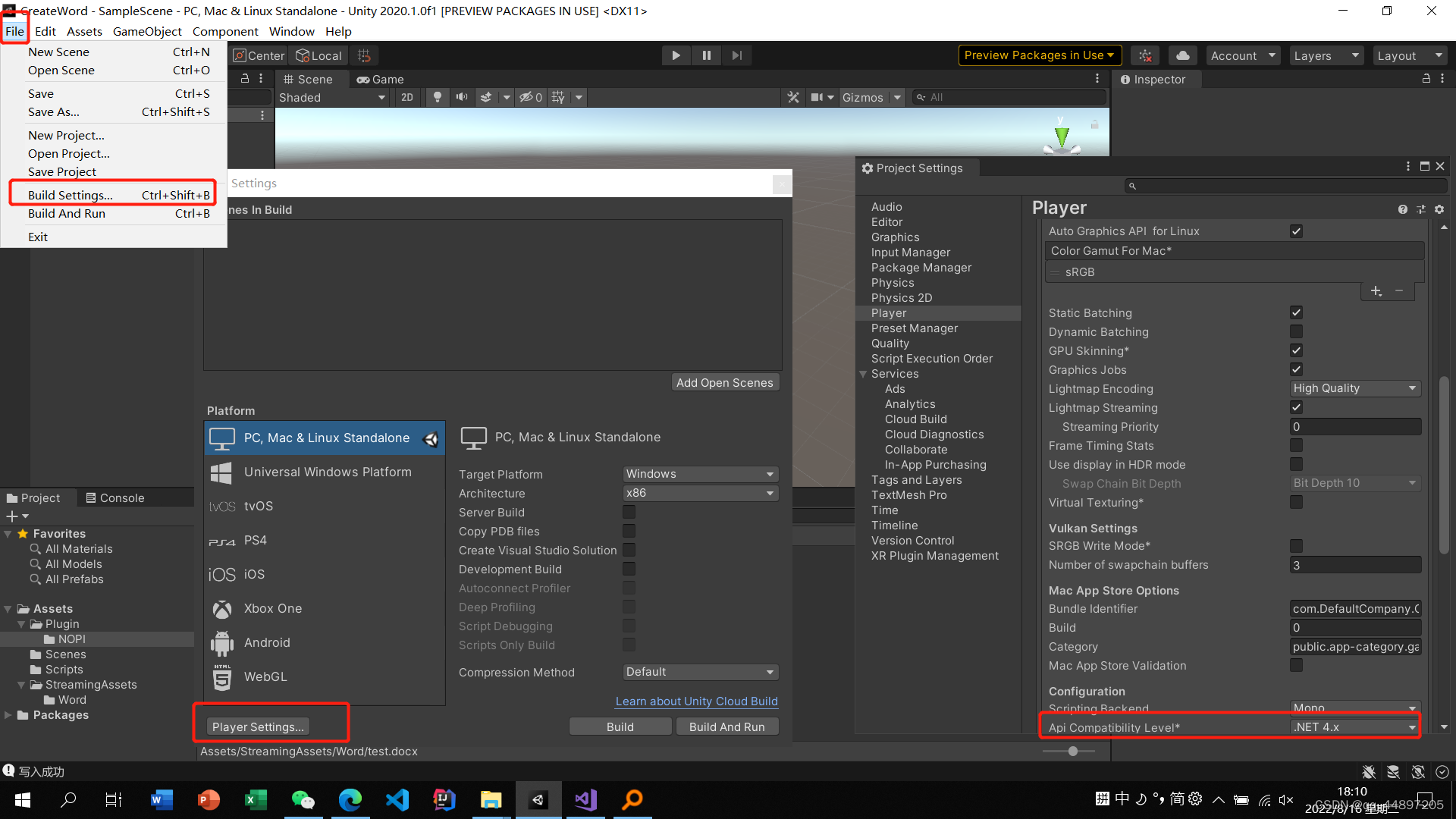The height and width of the screenshot is (819, 1456).
Task: Click the 2D mode toggle icon
Action: 405,97
